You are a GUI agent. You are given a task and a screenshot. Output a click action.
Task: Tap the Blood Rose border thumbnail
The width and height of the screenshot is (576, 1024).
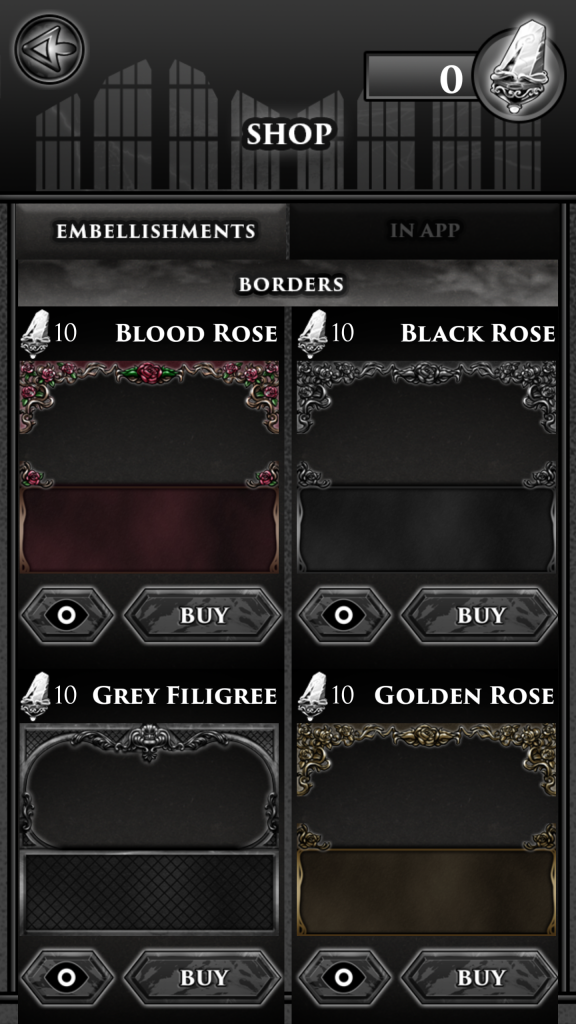click(150, 467)
